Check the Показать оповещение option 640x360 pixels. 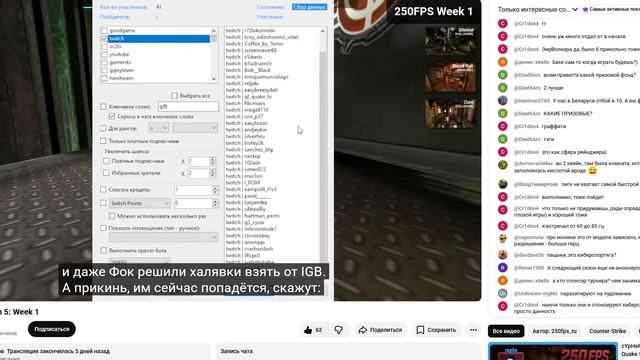click(x=103, y=228)
